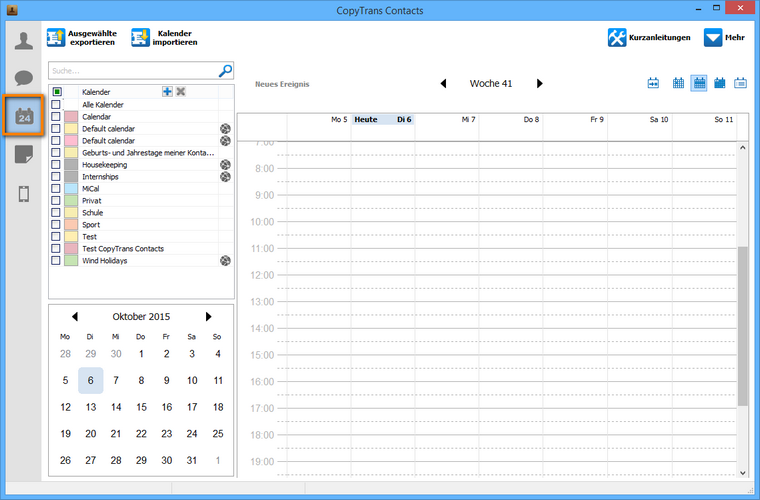Select the Test calendar row label
Screen dimensions: 760x500
pos(89,236)
